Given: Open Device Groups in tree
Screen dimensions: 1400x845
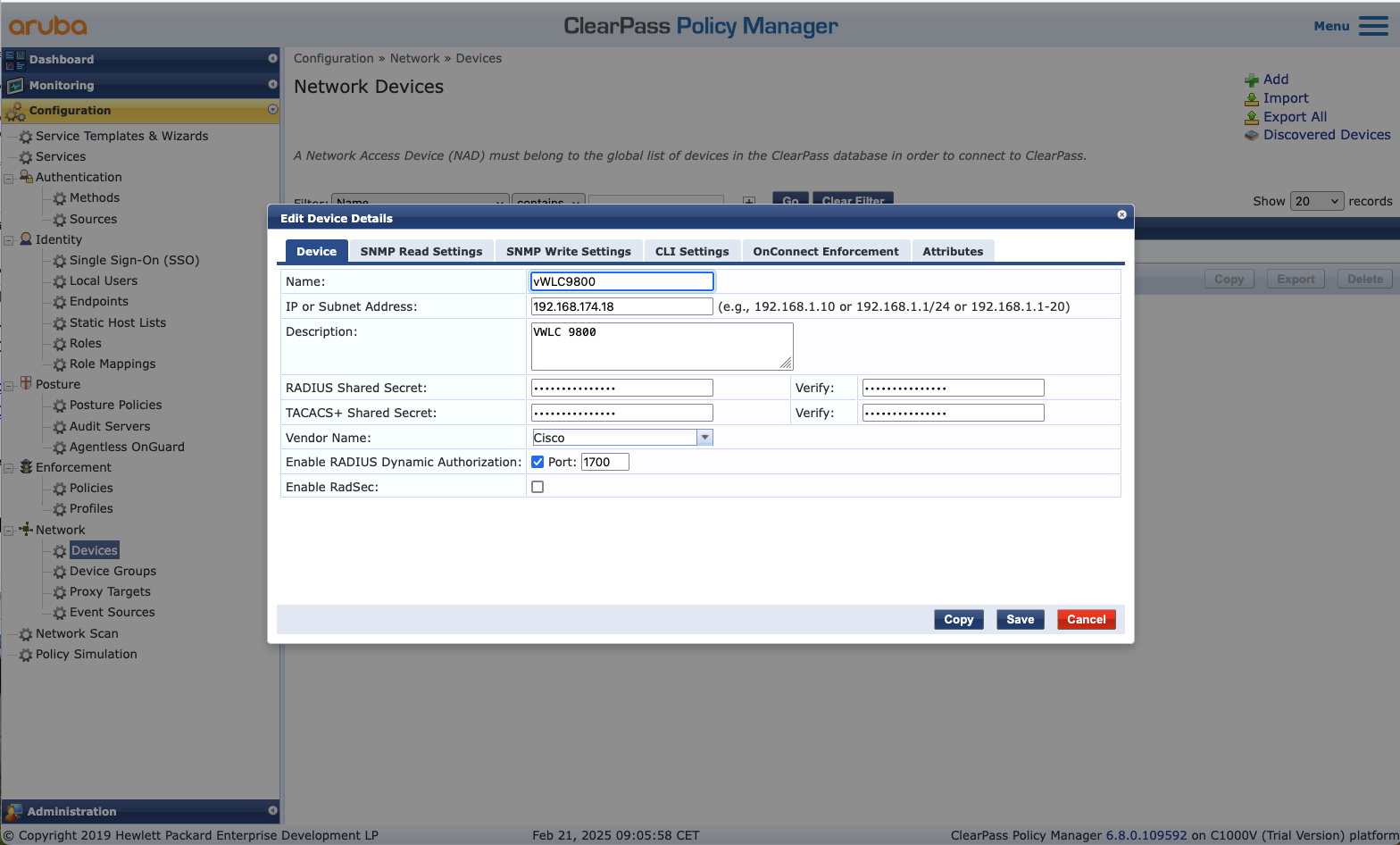Looking at the screenshot, I should click(112, 572).
